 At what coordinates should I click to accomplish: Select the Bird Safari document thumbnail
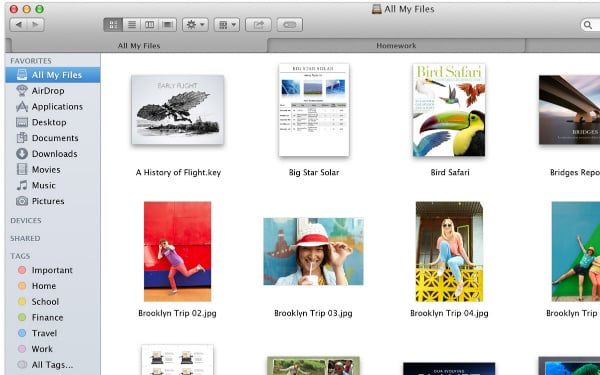click(x=449, y=110)
